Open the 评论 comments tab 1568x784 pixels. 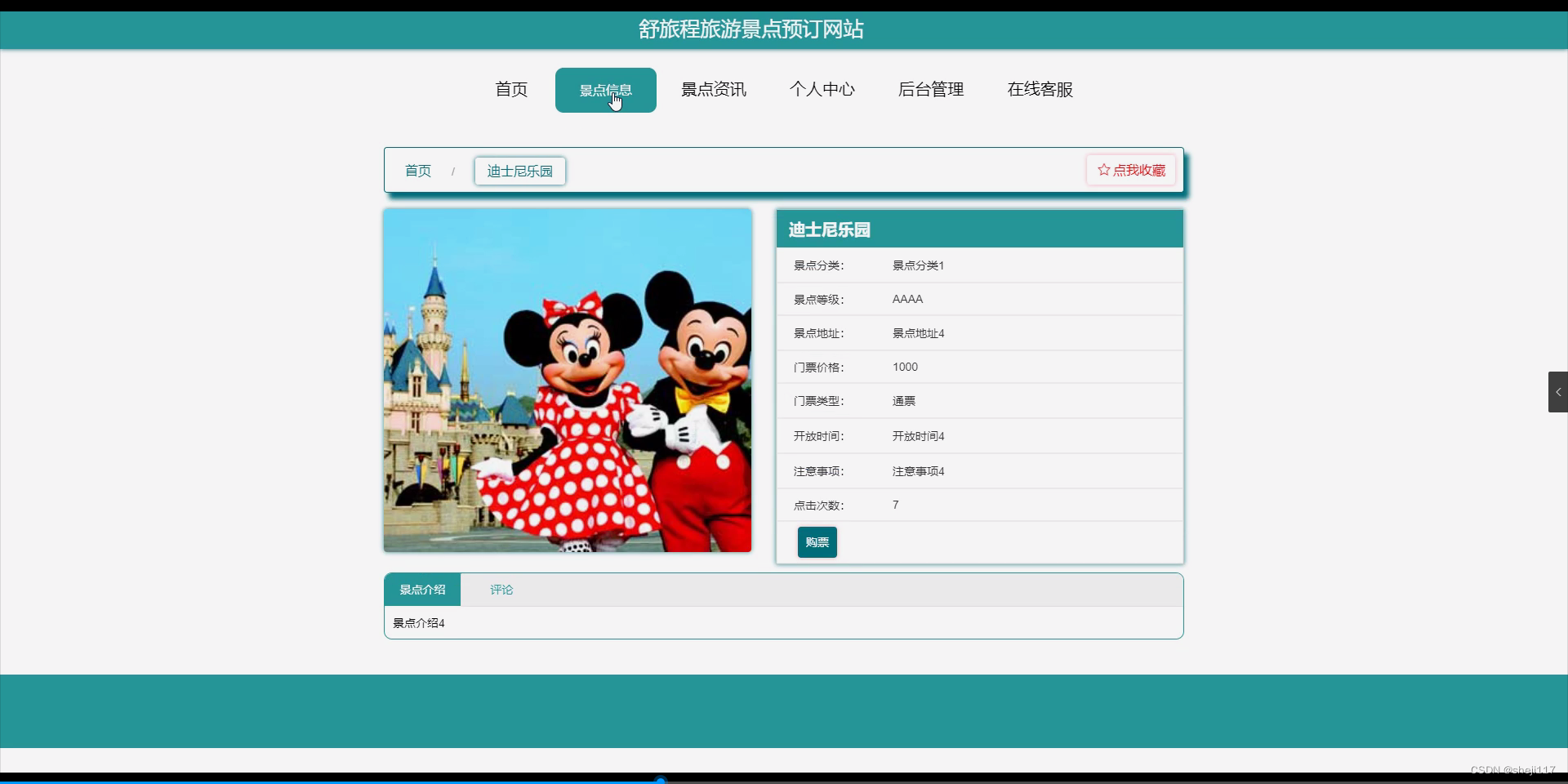[x=501, y=589]
